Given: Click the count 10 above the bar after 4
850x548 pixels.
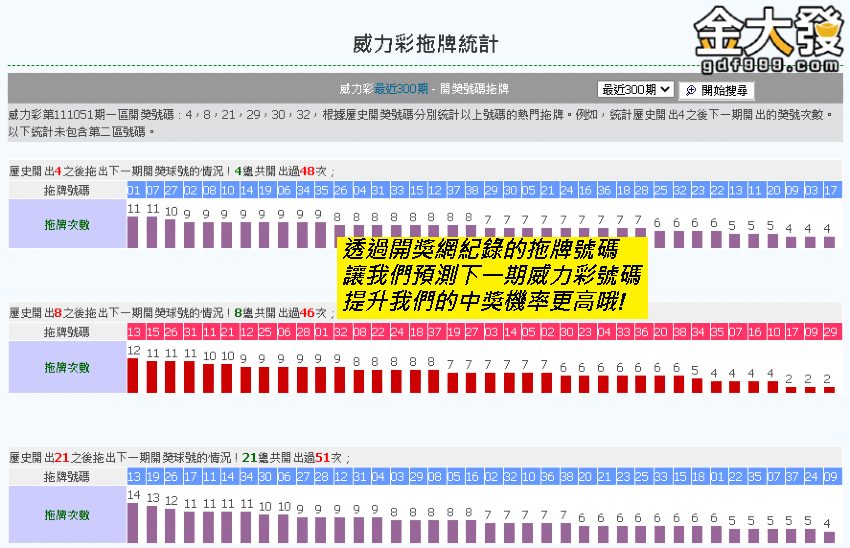Looking at the screenshot, I should [171, 211].
